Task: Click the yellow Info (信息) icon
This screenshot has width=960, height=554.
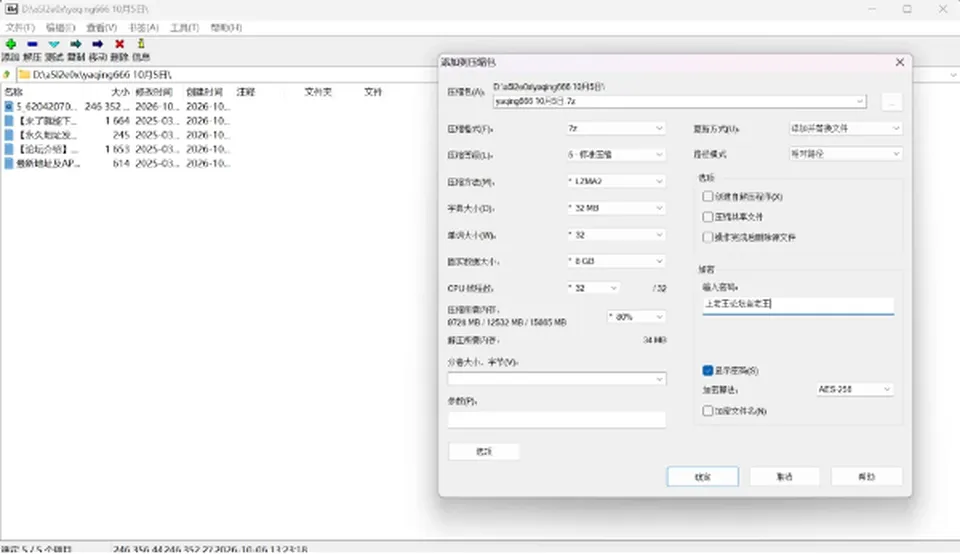Action: coord(141,43)
